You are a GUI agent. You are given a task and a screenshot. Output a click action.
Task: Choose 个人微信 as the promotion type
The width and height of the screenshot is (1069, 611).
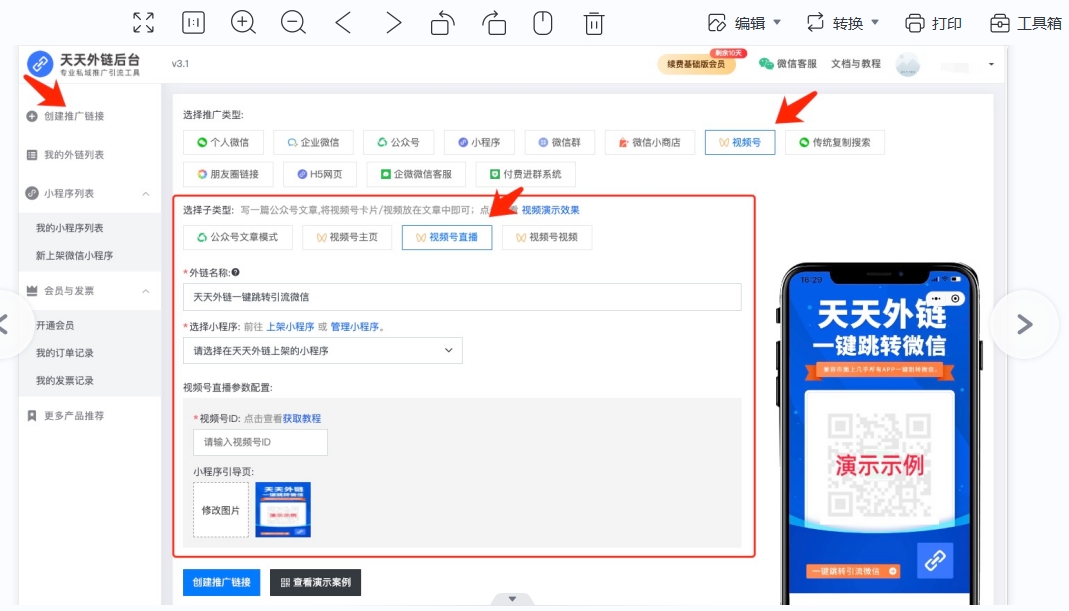(223, 143)
